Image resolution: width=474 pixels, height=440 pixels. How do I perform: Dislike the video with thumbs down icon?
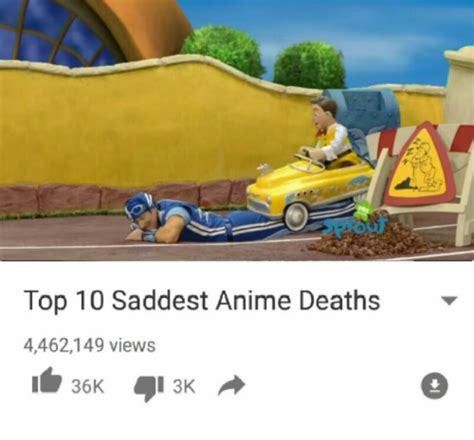(149, 389)
